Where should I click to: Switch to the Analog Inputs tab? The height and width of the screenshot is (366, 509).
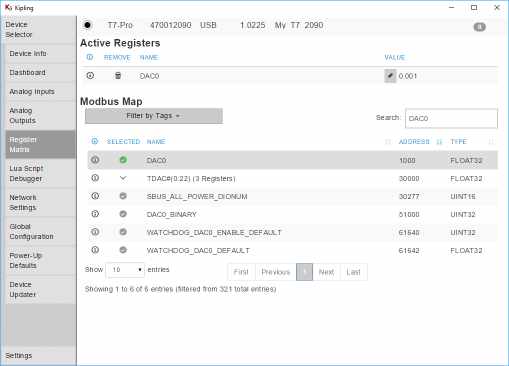pyautogui.click(x=32, y=92)
